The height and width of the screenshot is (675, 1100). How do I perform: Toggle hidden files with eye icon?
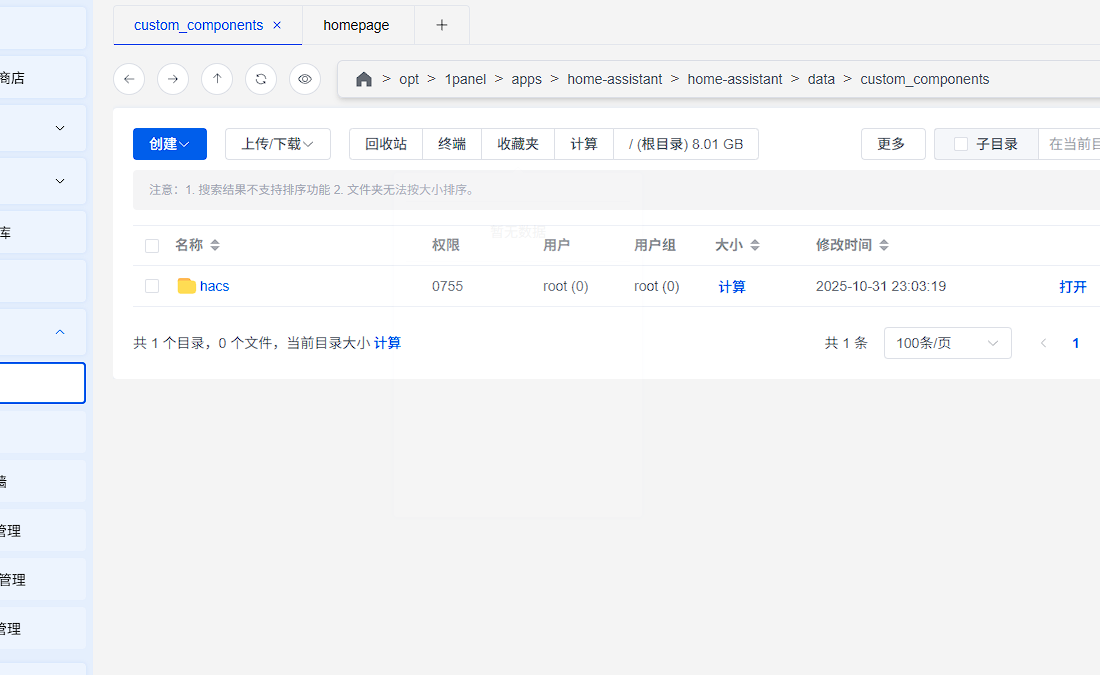[305, 79]
